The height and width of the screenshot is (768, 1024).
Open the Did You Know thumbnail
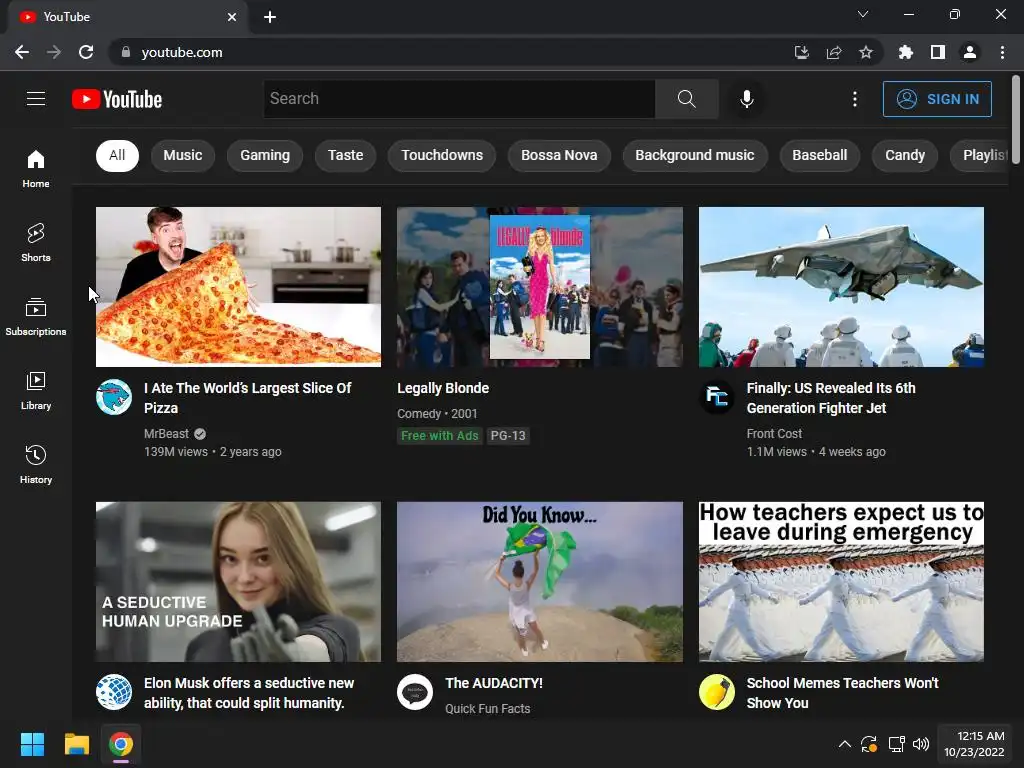click(540, 582)
